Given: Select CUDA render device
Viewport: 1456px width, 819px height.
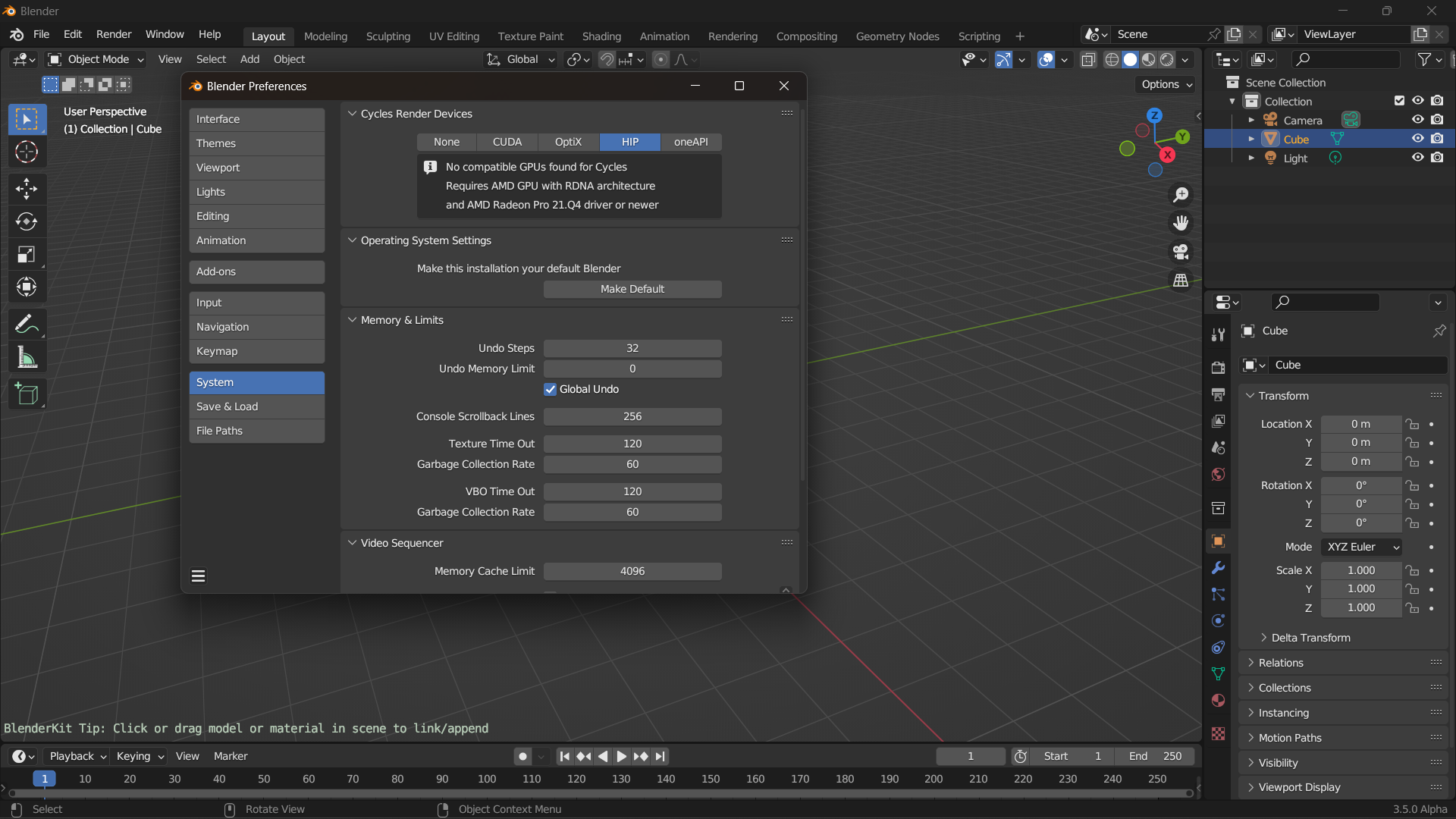Looking at the screenshot, I should click(x=507, y=142).
